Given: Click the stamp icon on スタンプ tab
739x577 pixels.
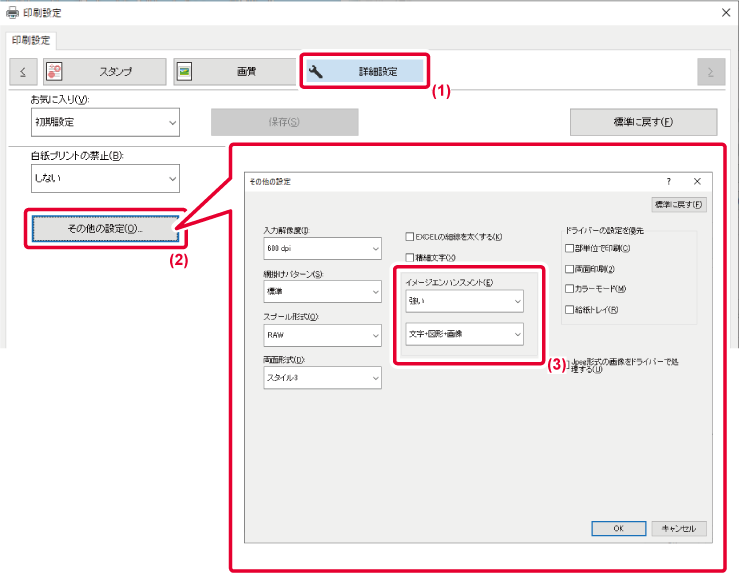Looking at the screenshot, I should pos(54,72).
